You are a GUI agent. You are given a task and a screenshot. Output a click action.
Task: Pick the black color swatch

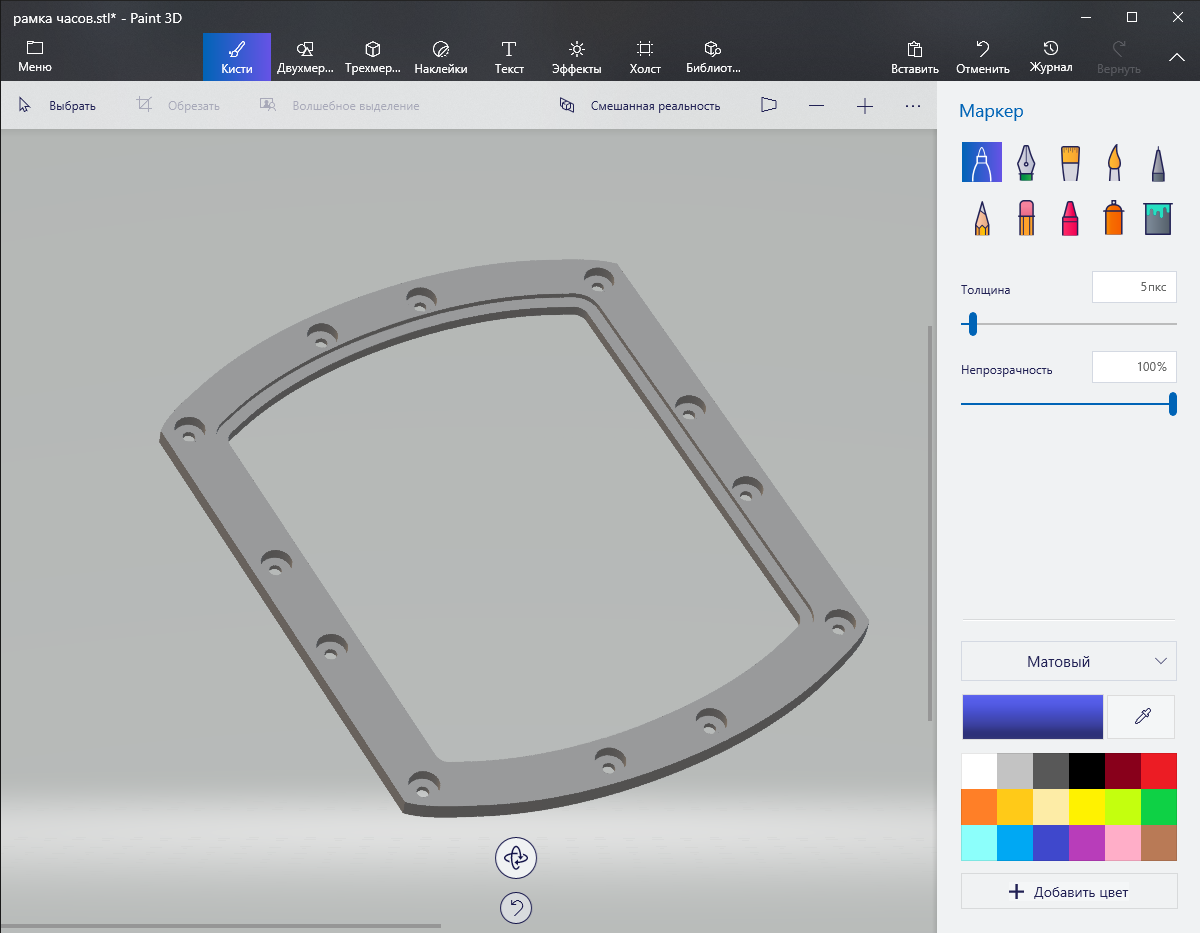tap(1087, 771)
